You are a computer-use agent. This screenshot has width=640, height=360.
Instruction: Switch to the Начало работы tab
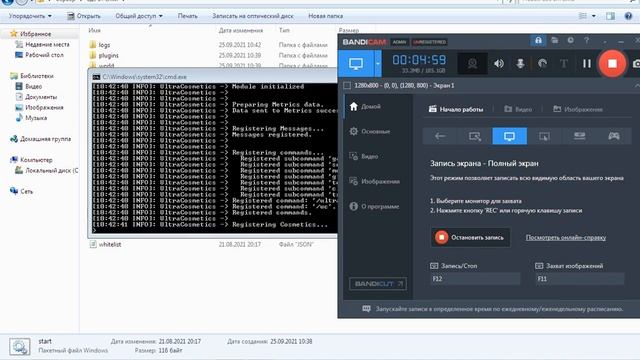(x=456, y=109)
